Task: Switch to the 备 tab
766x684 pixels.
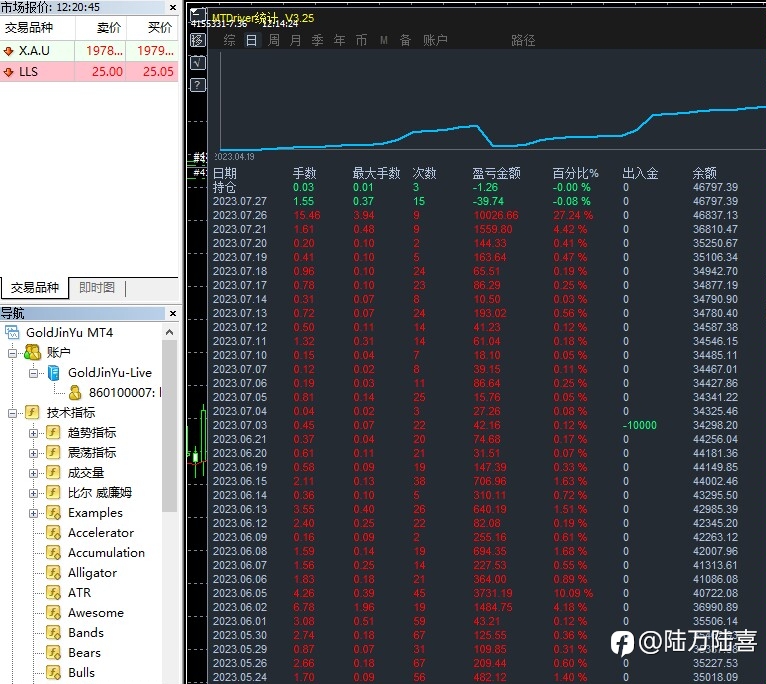Action: tap(405, 40)
